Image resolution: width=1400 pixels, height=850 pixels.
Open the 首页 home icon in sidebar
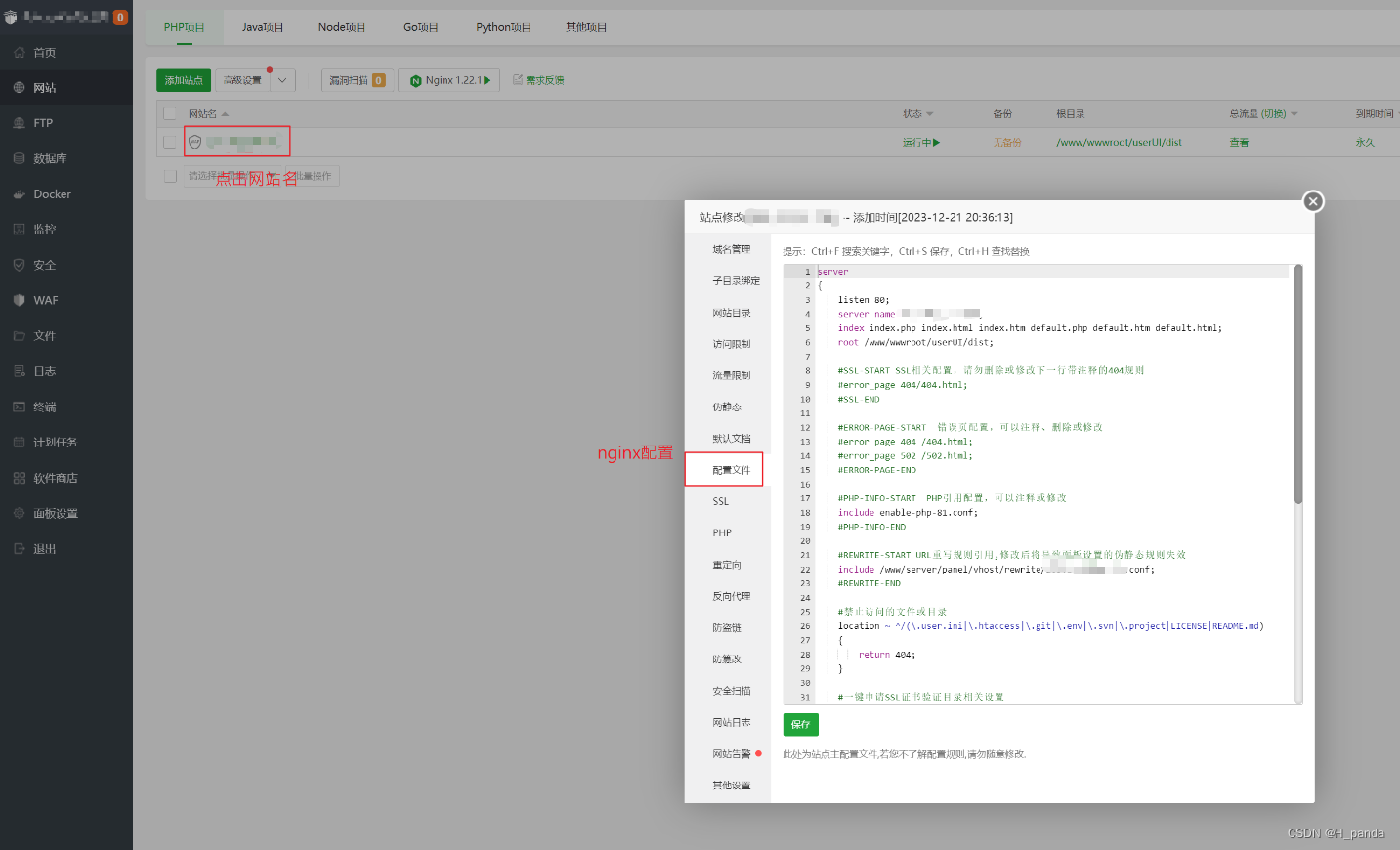[19, 53]
